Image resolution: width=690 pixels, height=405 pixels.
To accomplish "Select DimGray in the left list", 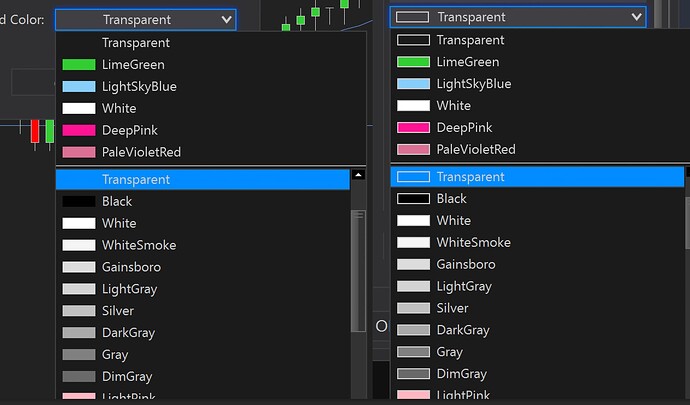I will 126,377.
